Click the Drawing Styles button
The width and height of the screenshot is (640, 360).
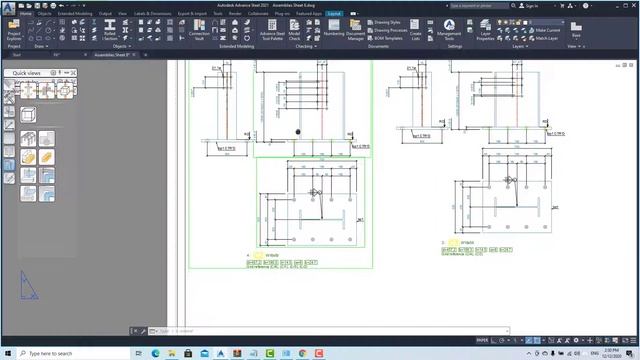(x=384, y=22)
